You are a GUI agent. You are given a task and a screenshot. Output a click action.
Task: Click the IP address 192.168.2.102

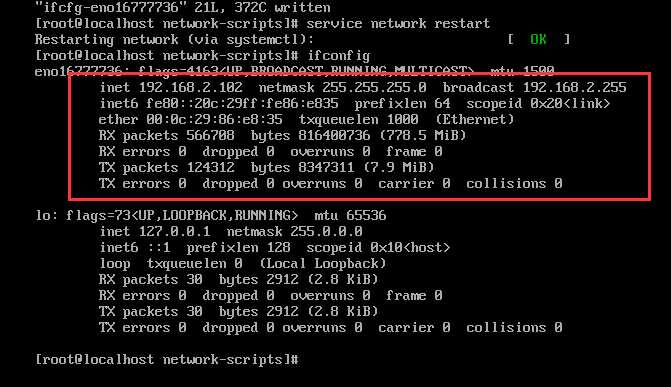(190, 87)
